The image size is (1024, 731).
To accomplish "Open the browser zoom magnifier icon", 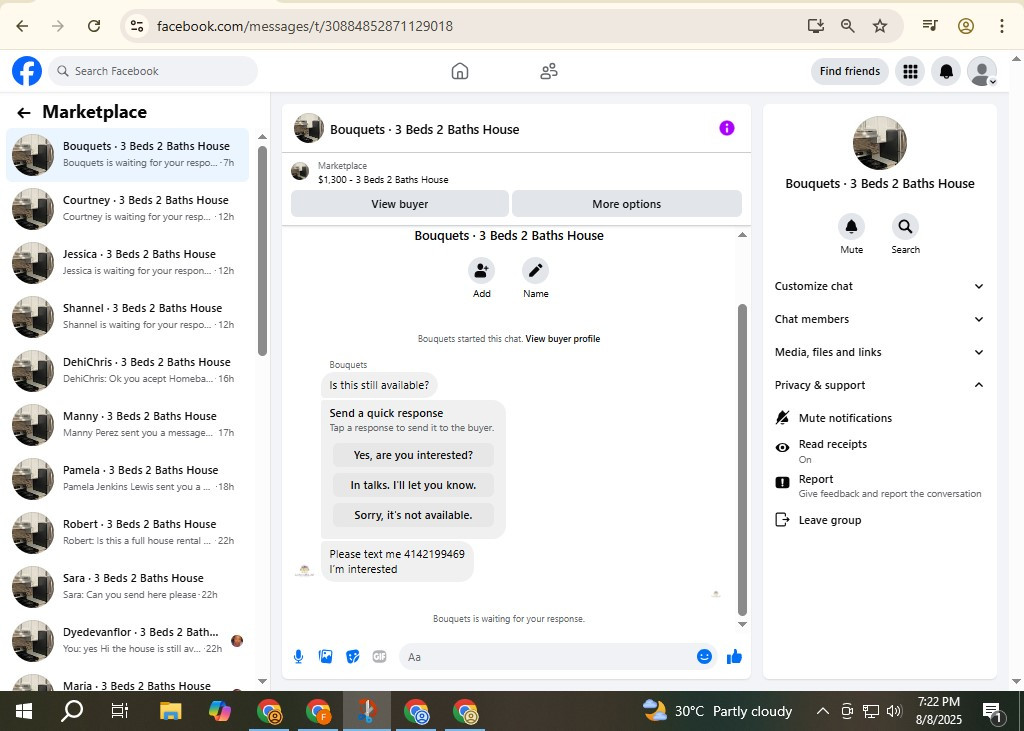I will (847, 25).
